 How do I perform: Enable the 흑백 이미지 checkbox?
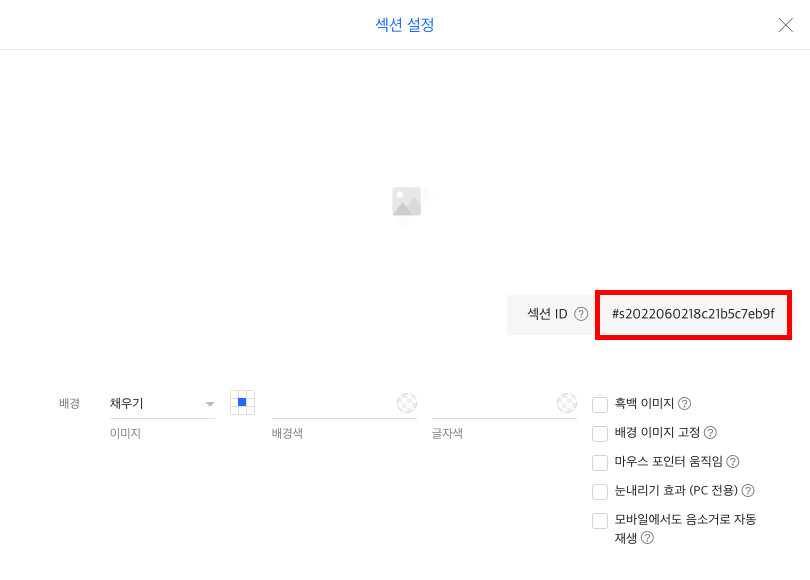pyautogui.click(x=600, y=404)
